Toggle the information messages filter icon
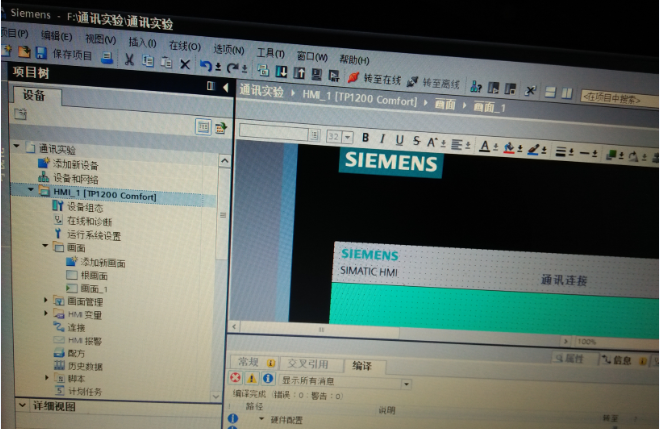 268,378
